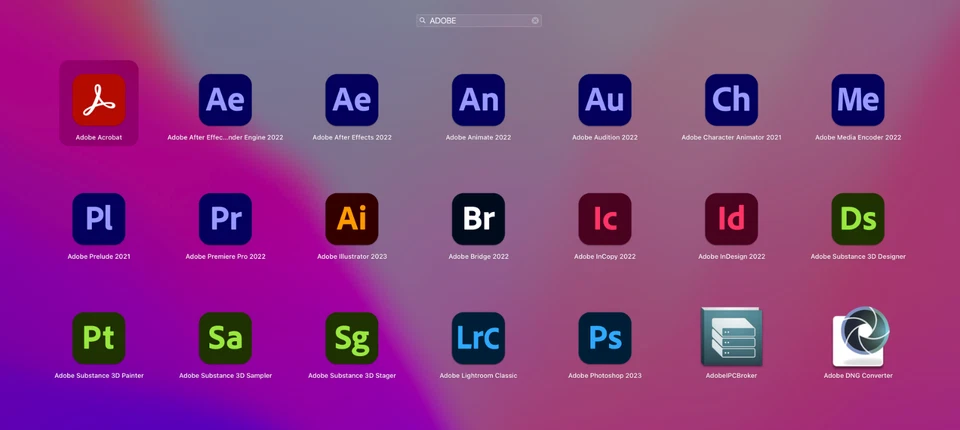This screenshot has height=430, width=960.
Task: Open the Adobe Media Encoder 2022 icon
Action: click(858, 100)
